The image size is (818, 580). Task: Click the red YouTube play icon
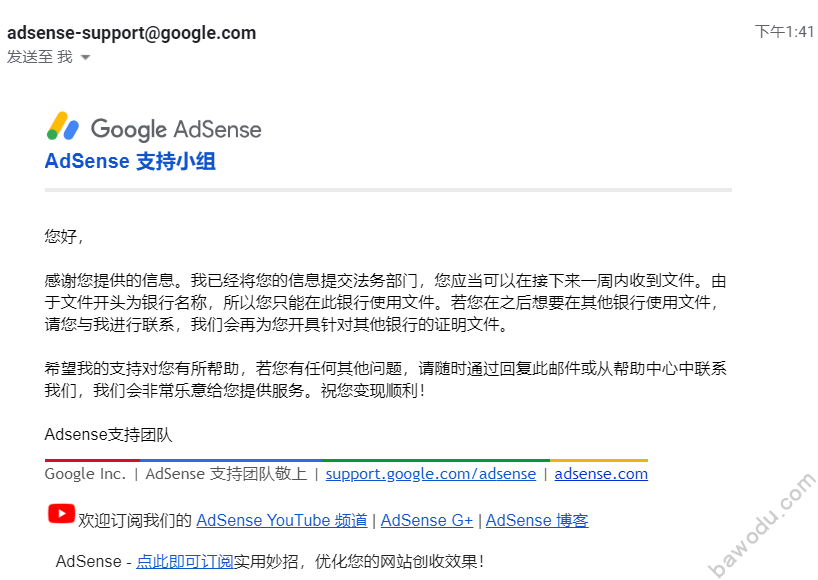62,513
